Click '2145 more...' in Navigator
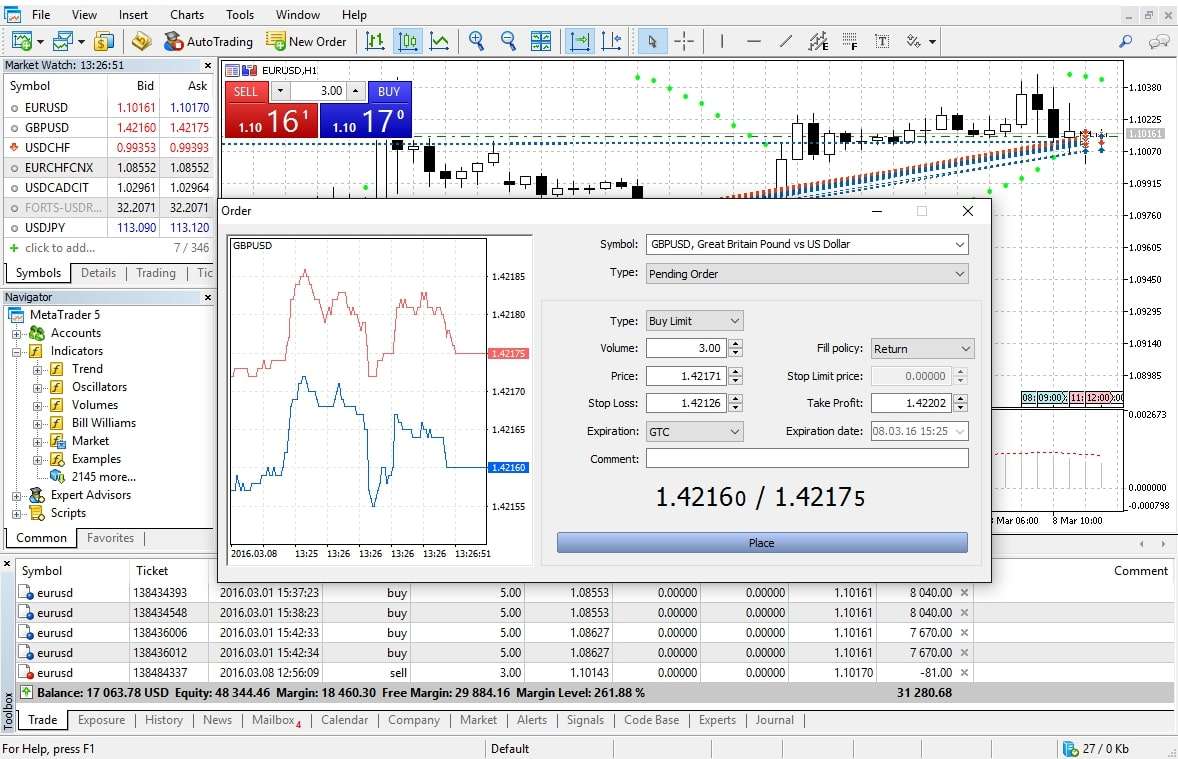The width and height of the screenshot is (1178, 759). coord(104,477)
